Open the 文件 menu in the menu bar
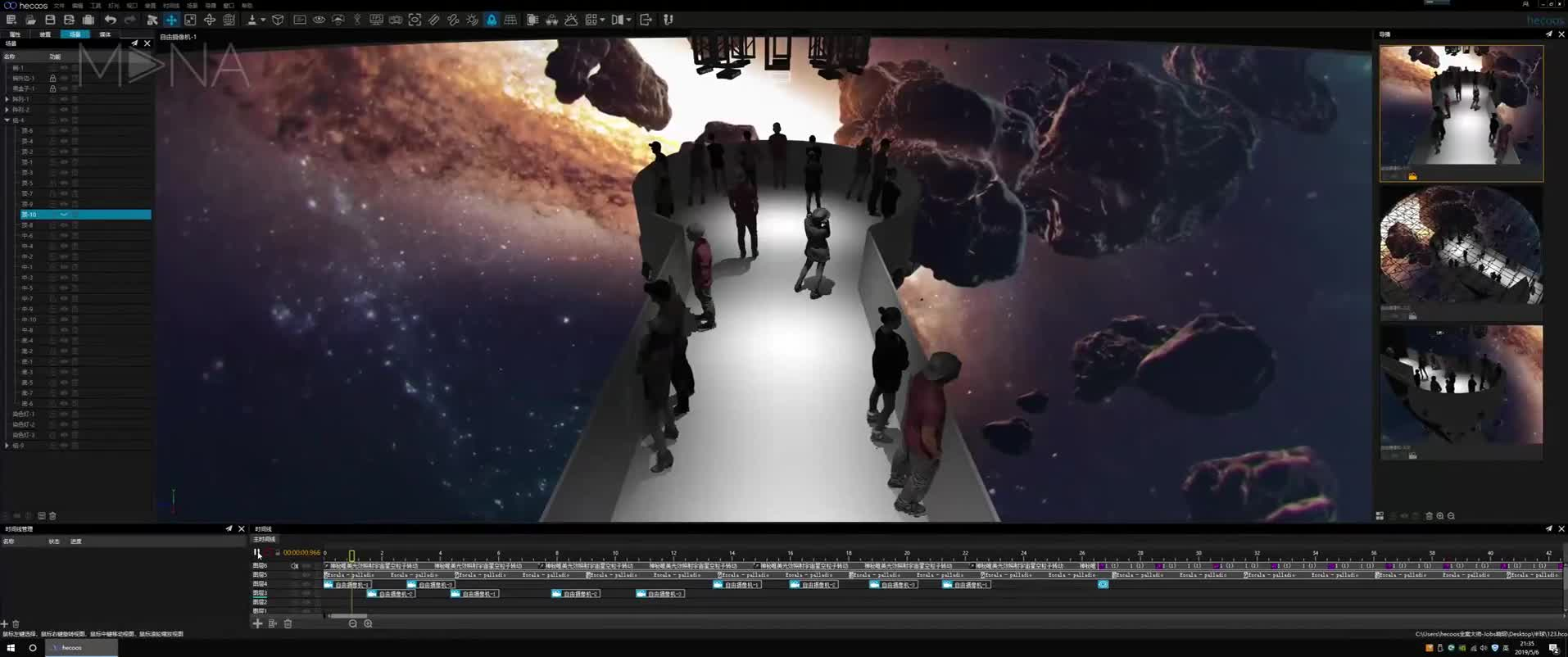Image resolution: width=1568 pixels, height=657 pixels. point(59,6)
